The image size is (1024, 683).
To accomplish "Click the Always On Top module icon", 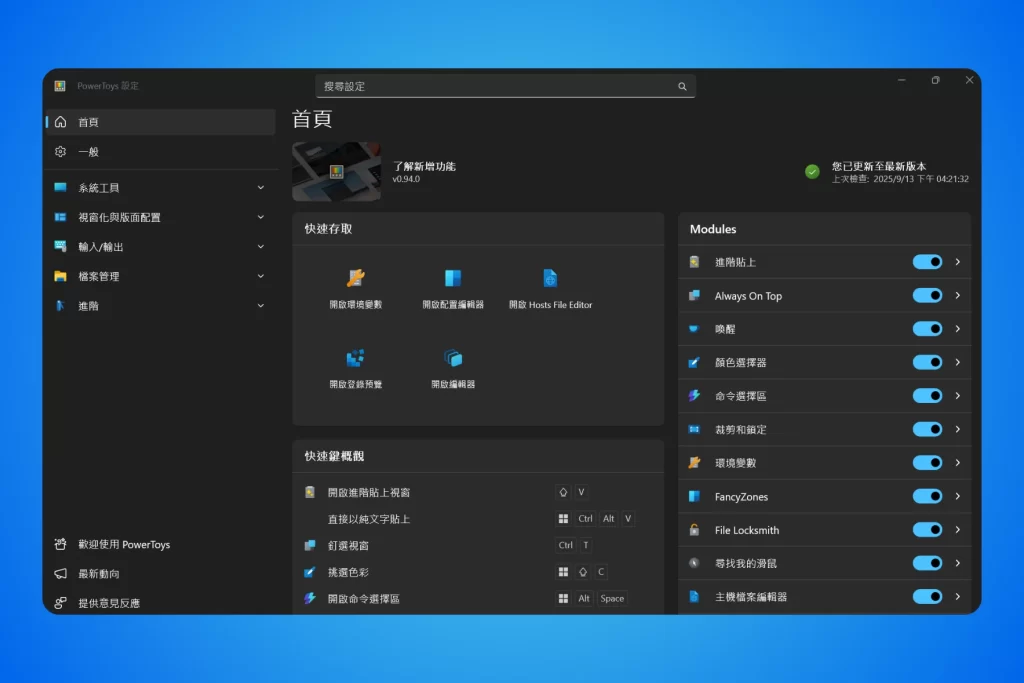I will pyautogui.click(x=693, y=295).
